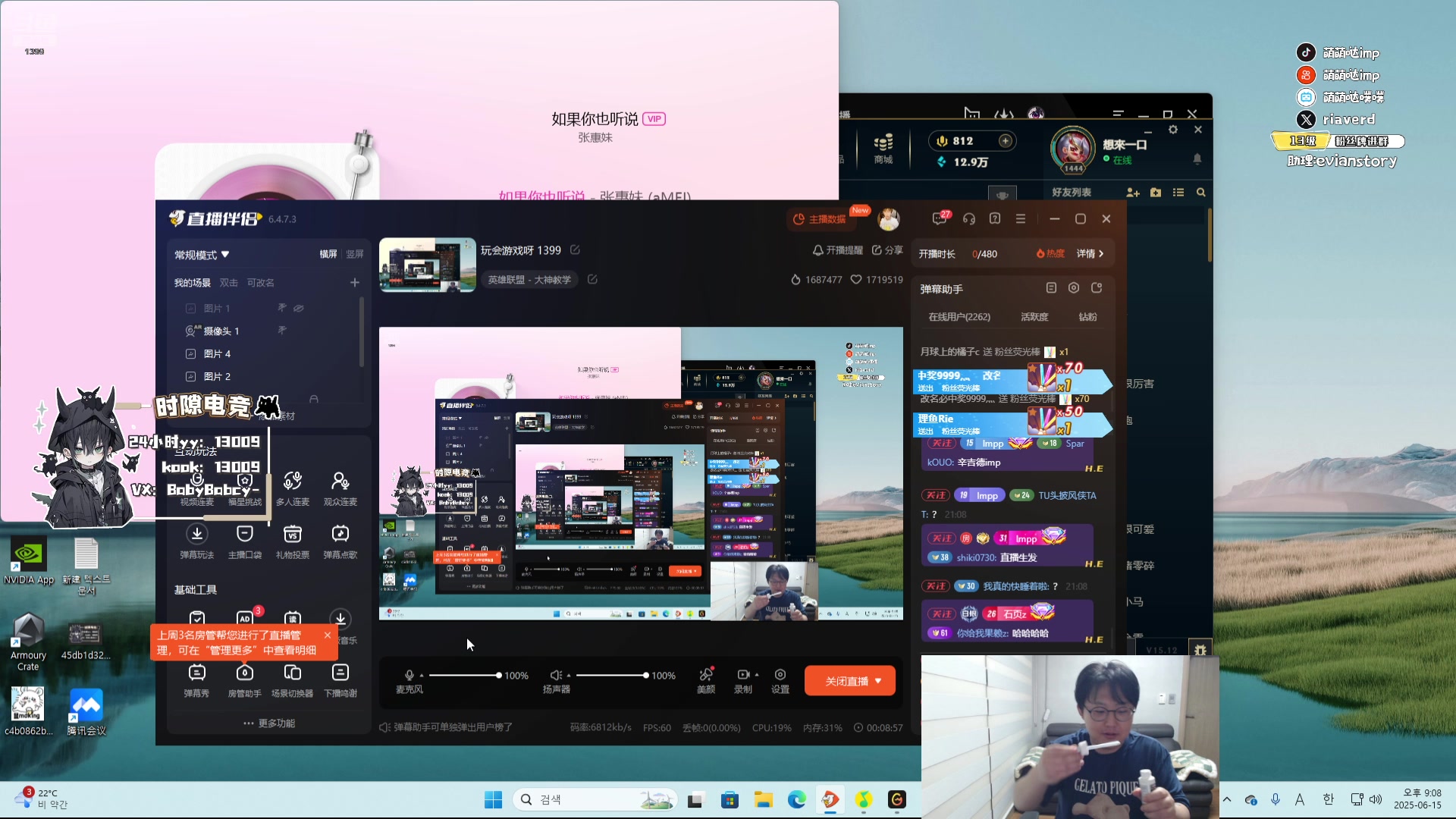Open help question-mark icon in title bar
Image resolution: width=1456 pixels, height=819 pixels.
995,218
